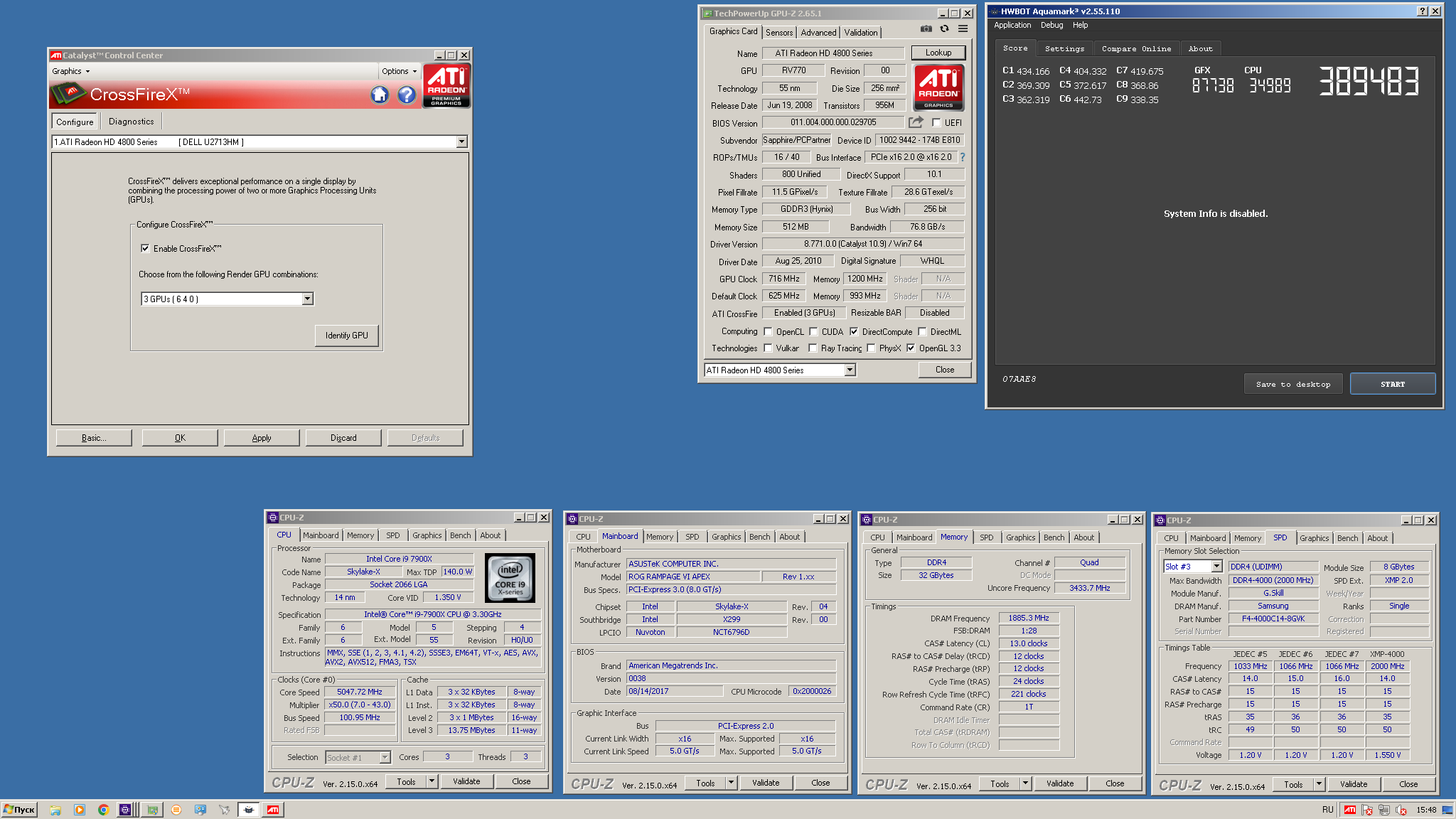Switch to the Diagnostics tab in Catalyst
The height and width of the screenshot is (819, 1456).
131,122
